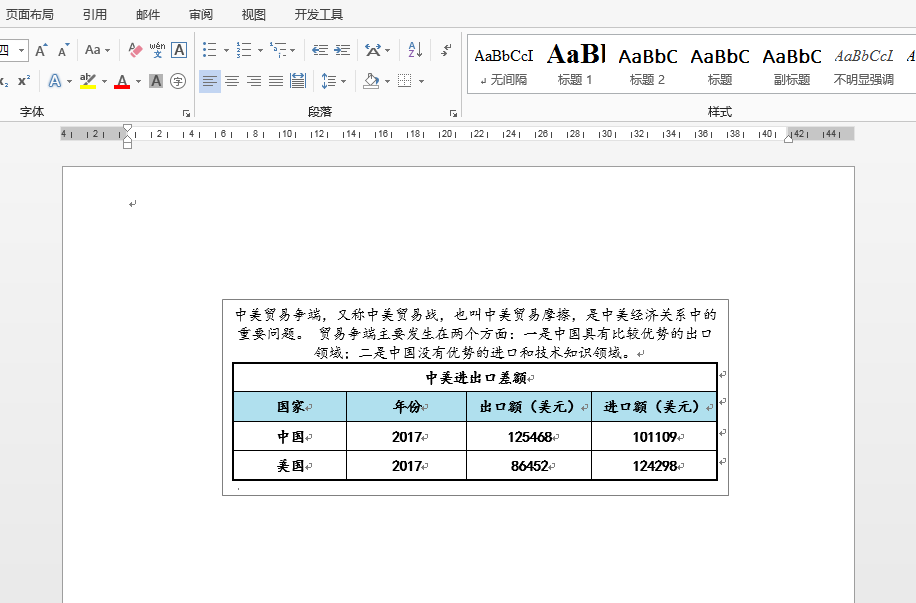This screenshot has width=916, height=603.
Task: Switch to 引用 tab
Action: (95, 15)
